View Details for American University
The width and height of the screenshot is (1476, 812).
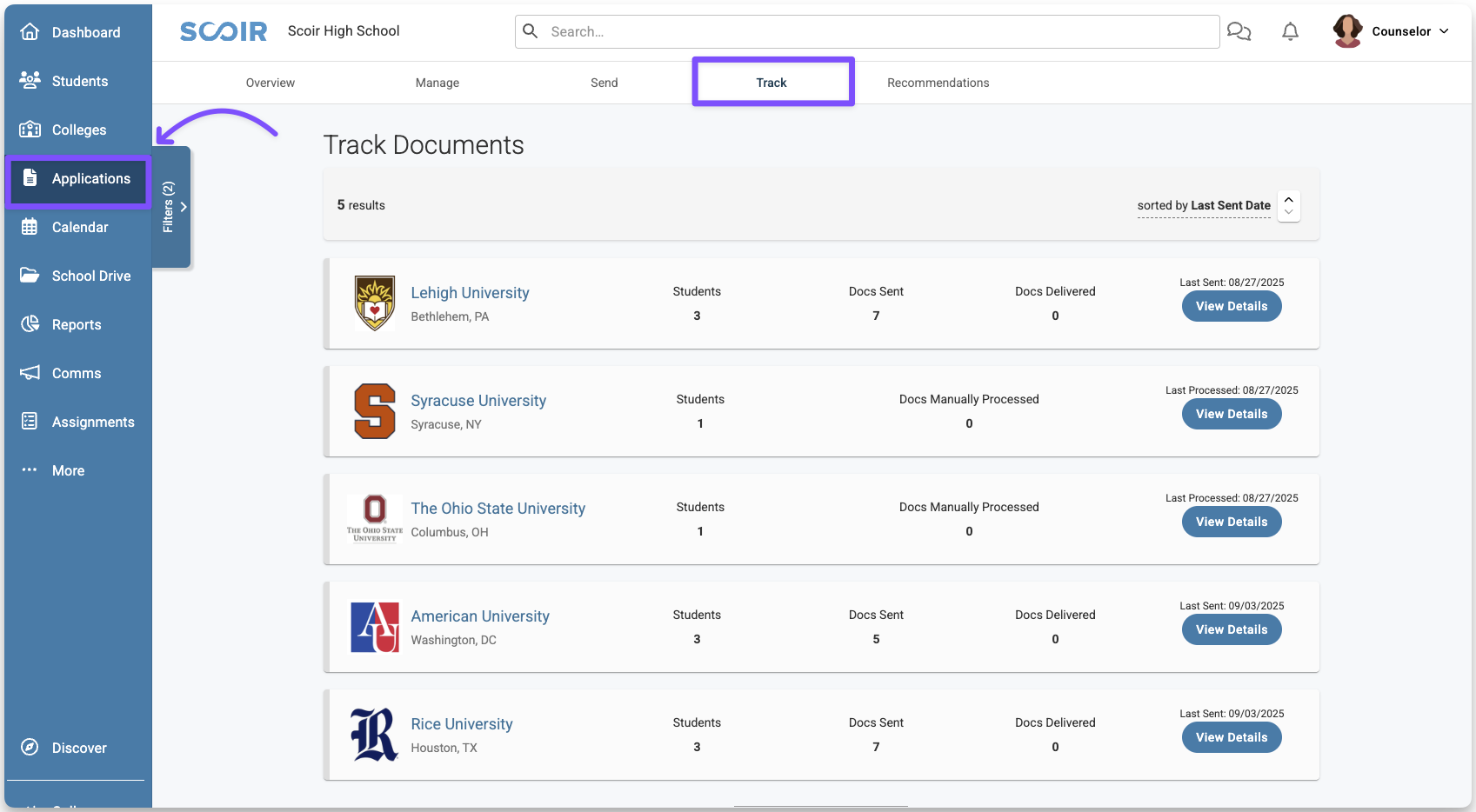(1232, 629)
